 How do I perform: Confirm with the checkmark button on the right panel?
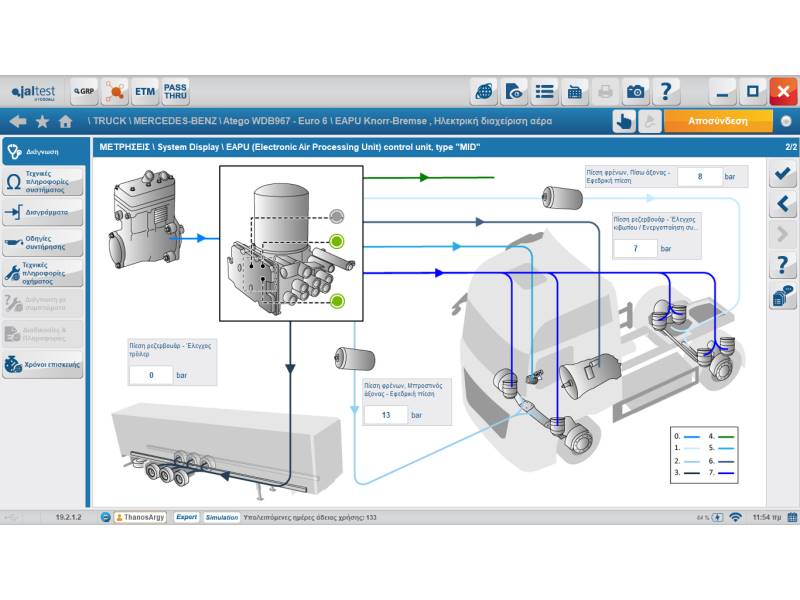click(782, 174)
